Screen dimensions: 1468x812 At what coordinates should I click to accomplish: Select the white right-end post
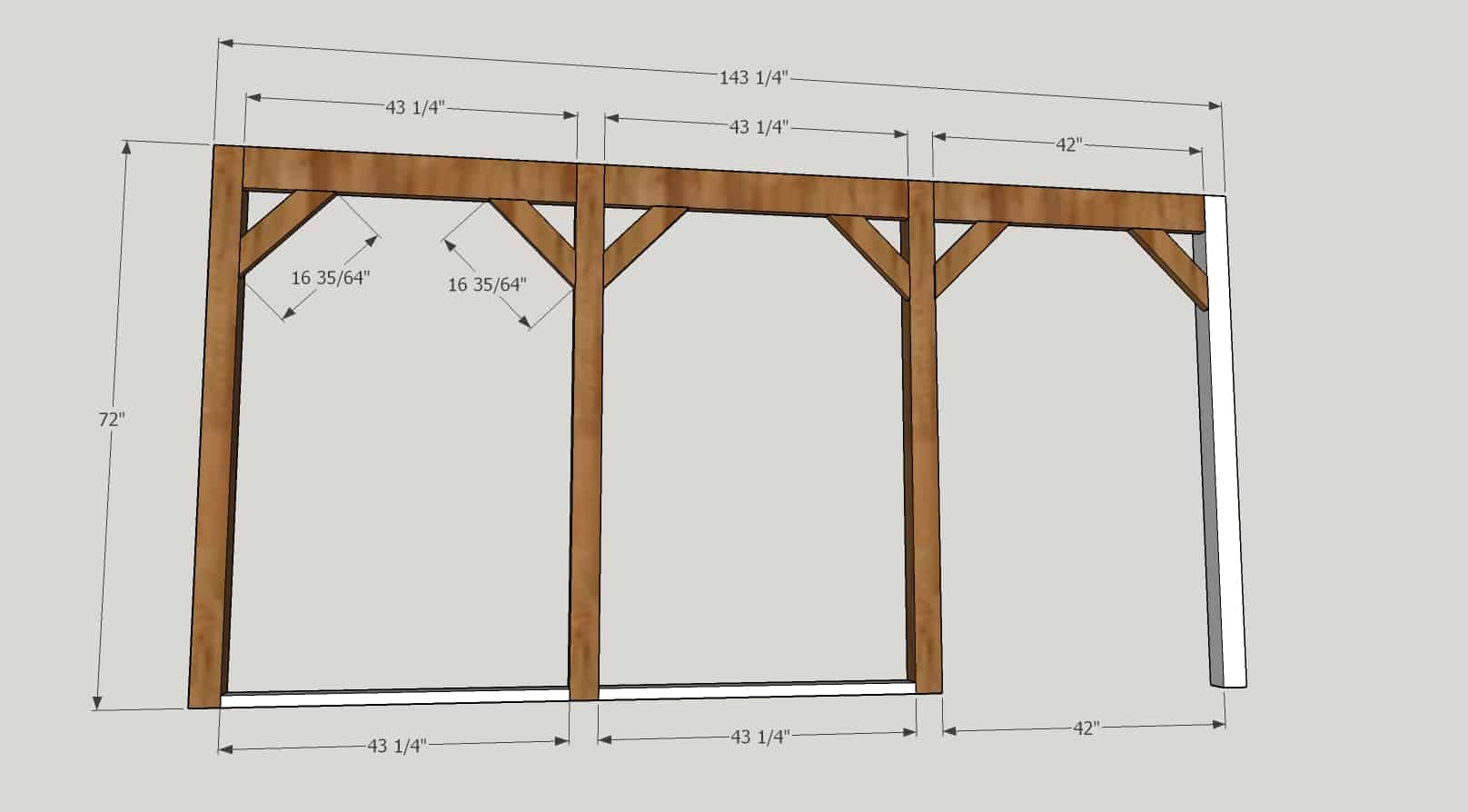tap(1226, 441)
